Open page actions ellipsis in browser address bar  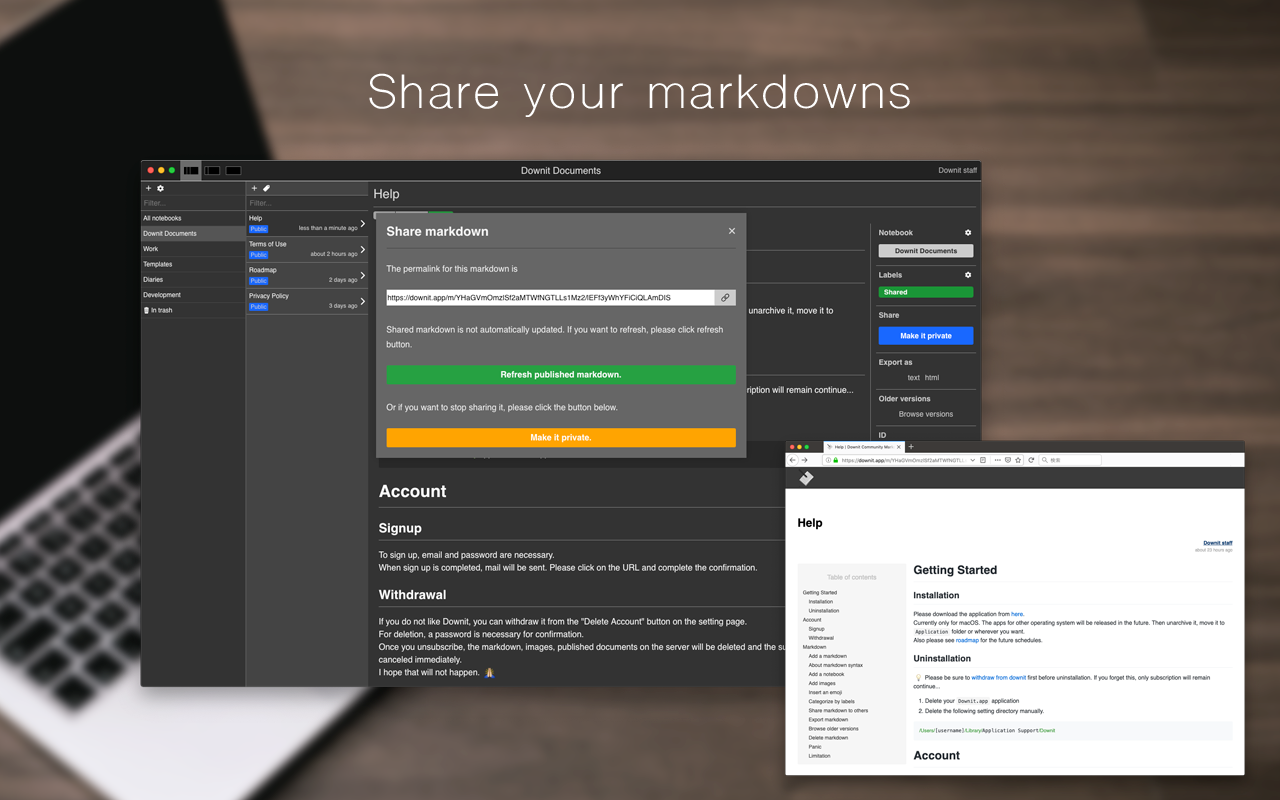(x=996, y=460)
